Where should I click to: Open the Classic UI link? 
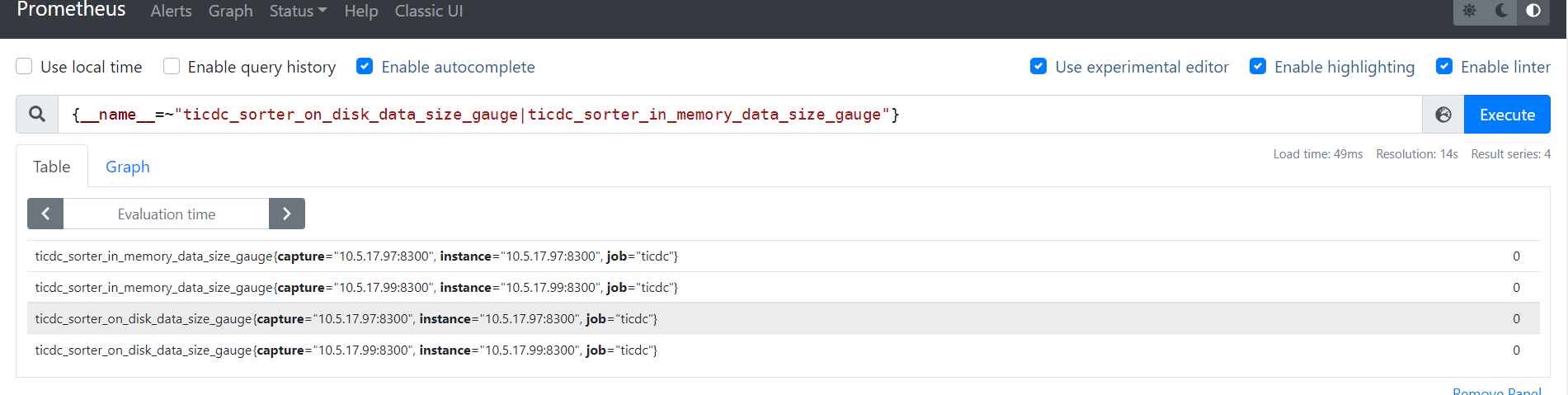[429, 12]
